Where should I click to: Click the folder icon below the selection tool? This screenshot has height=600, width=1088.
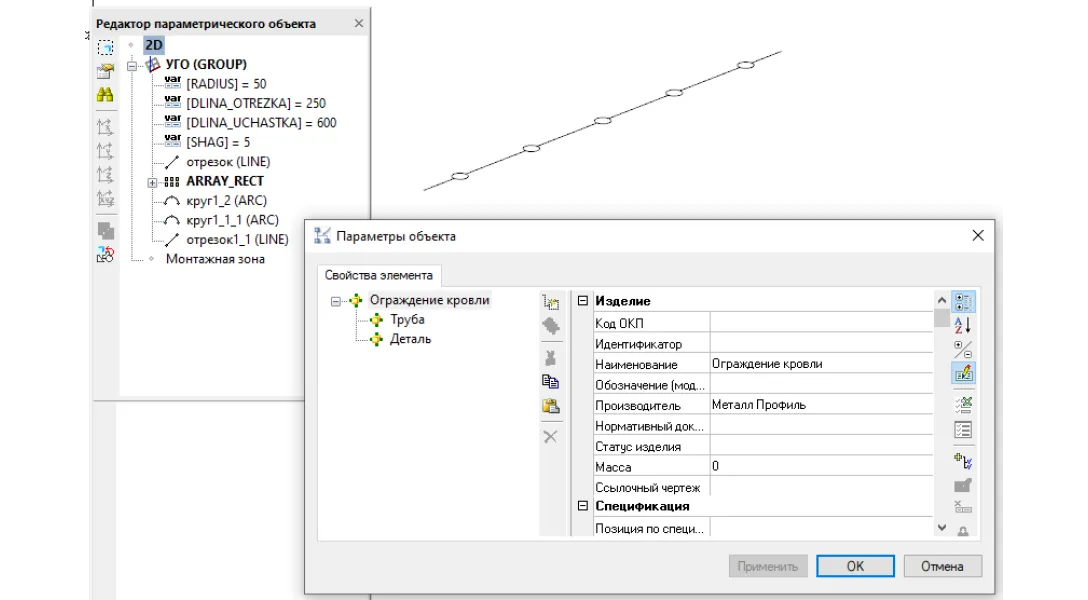105,71
